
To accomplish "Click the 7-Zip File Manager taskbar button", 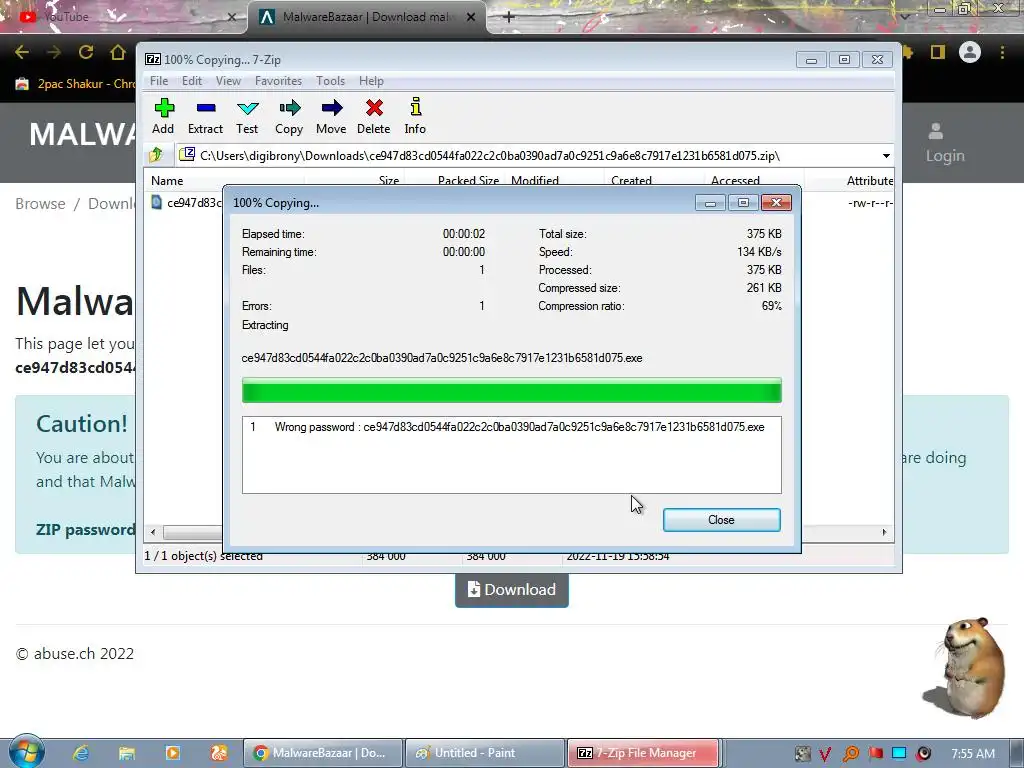I will tap(643, 753).
